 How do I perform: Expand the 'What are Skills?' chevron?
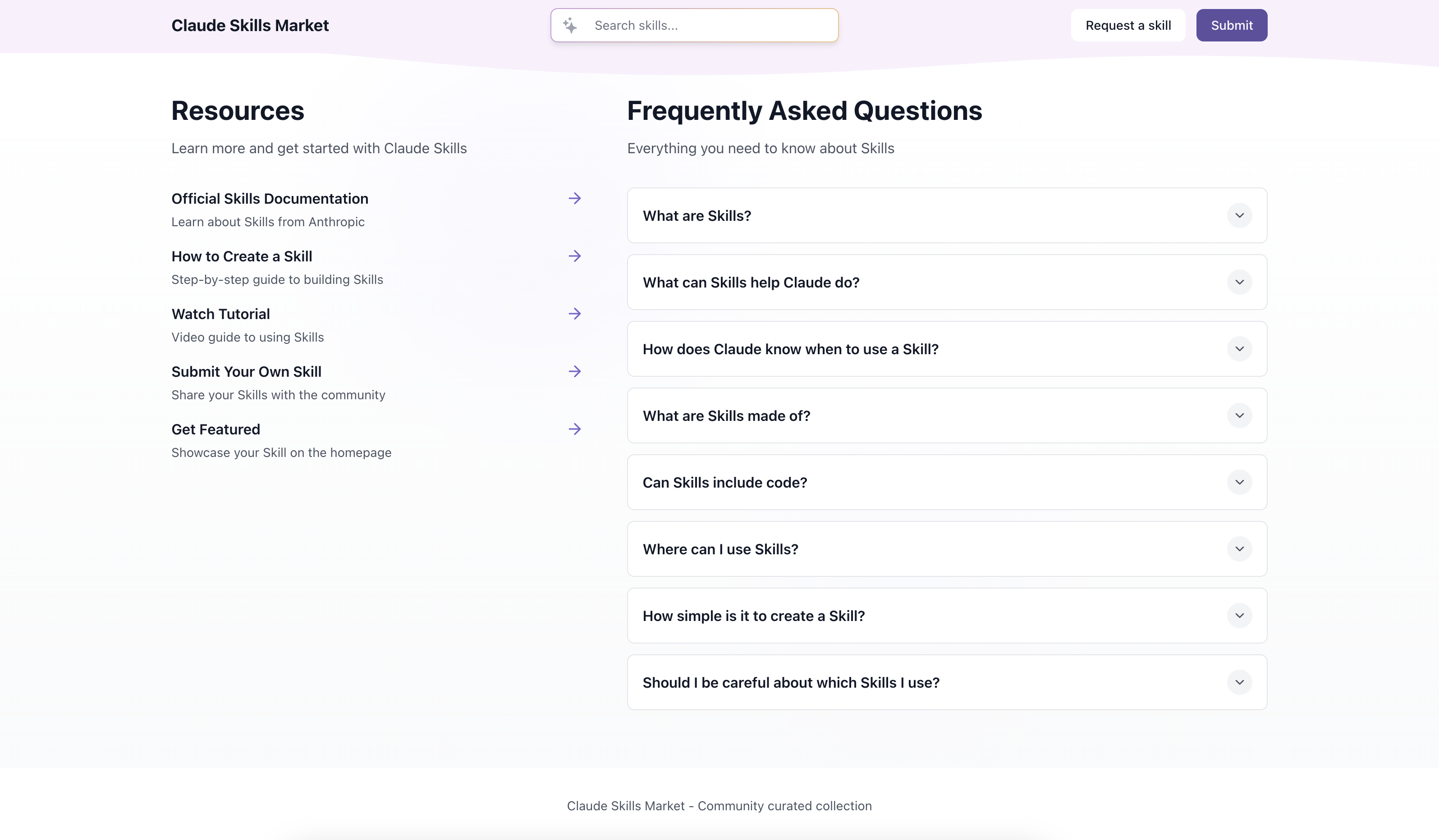click(x=1239, y=216)
